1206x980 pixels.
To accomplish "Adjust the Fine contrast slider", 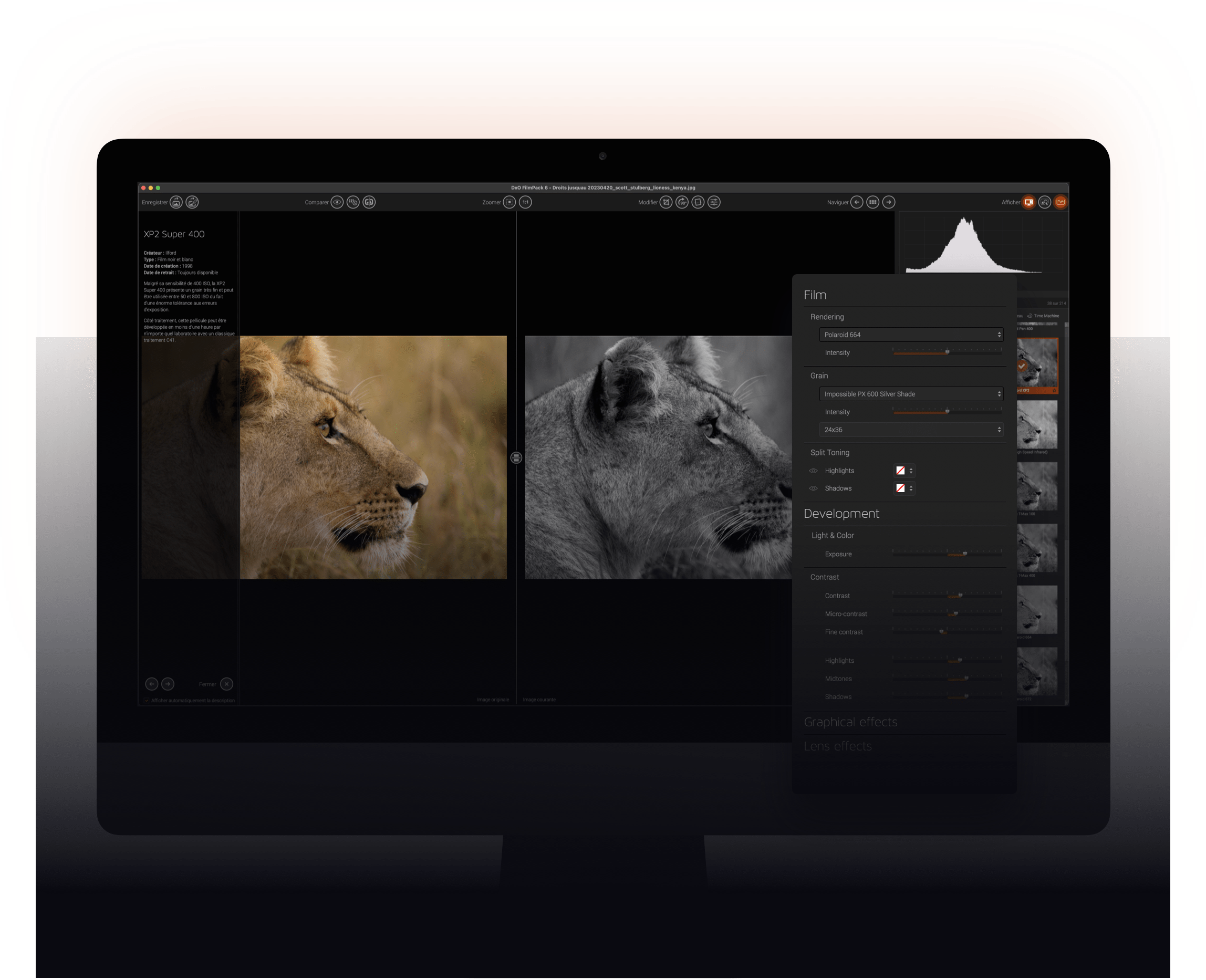I will 947,632.
